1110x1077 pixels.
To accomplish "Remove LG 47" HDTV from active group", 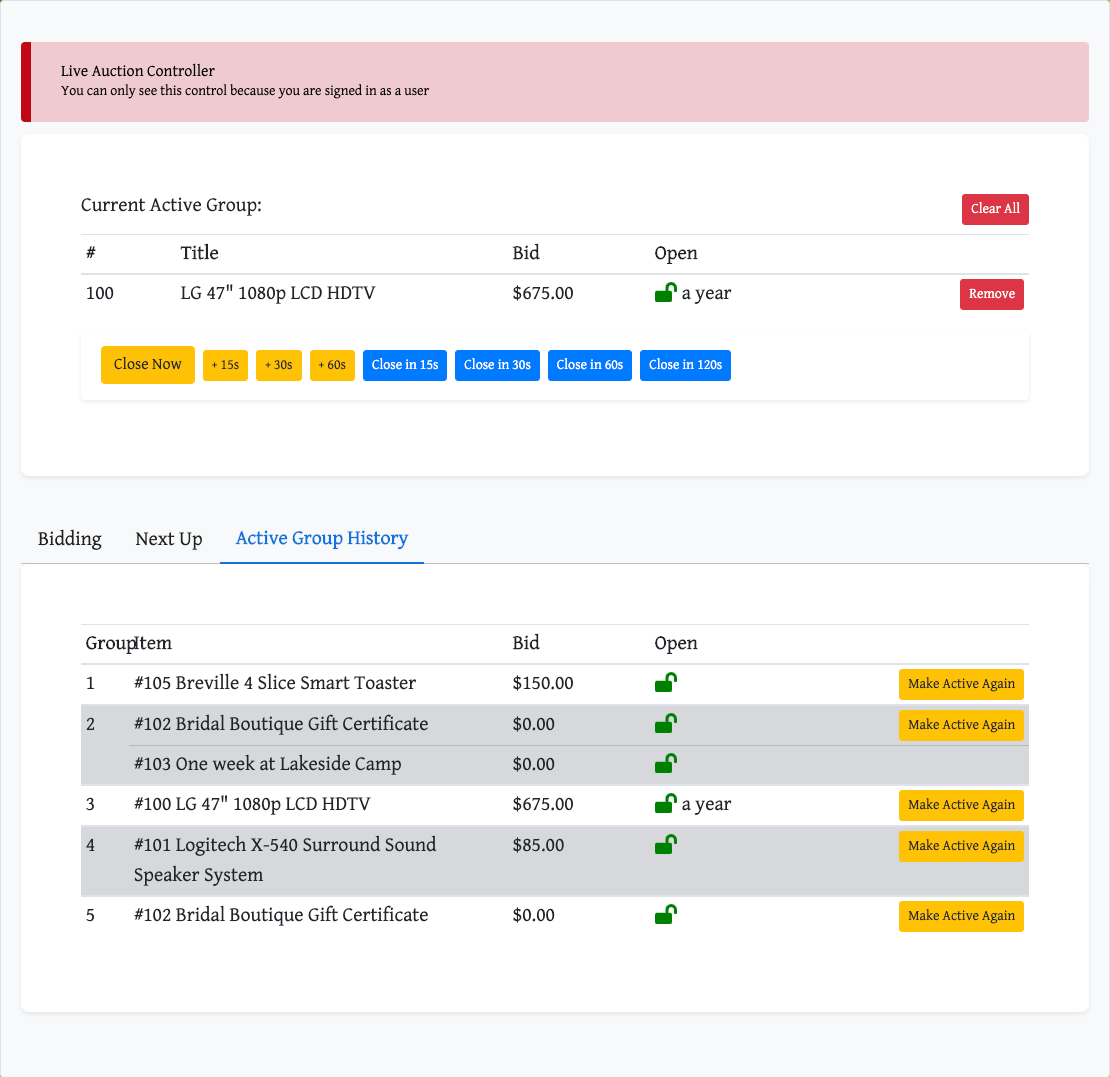I will [x=991, y=294].
